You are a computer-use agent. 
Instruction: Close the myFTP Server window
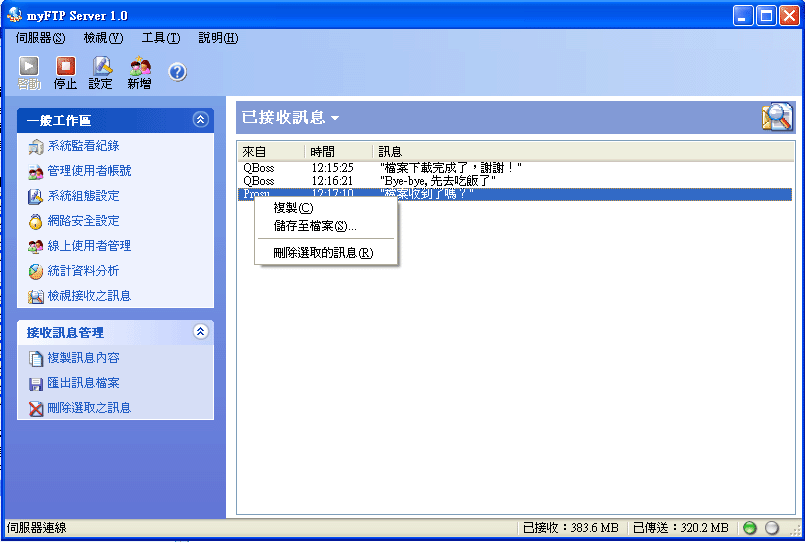coord(789,15)
